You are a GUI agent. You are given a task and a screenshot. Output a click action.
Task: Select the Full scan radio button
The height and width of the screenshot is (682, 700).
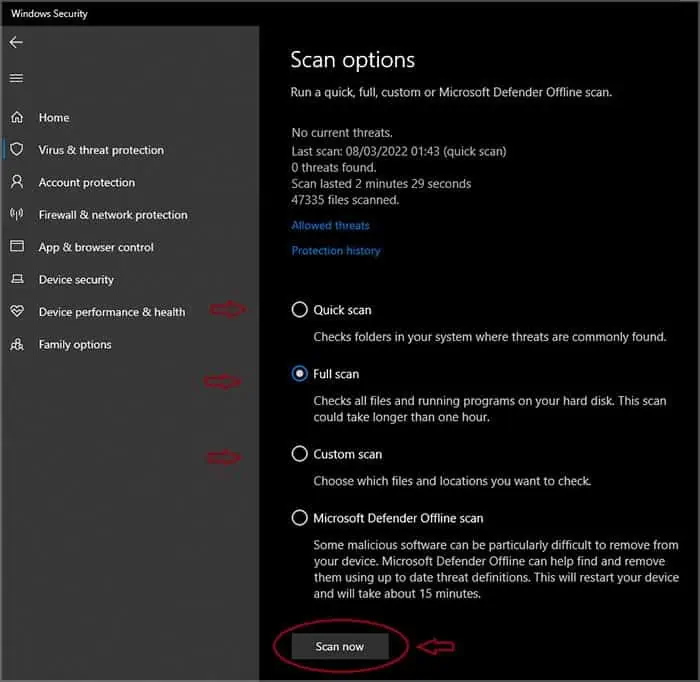[299, 374]
